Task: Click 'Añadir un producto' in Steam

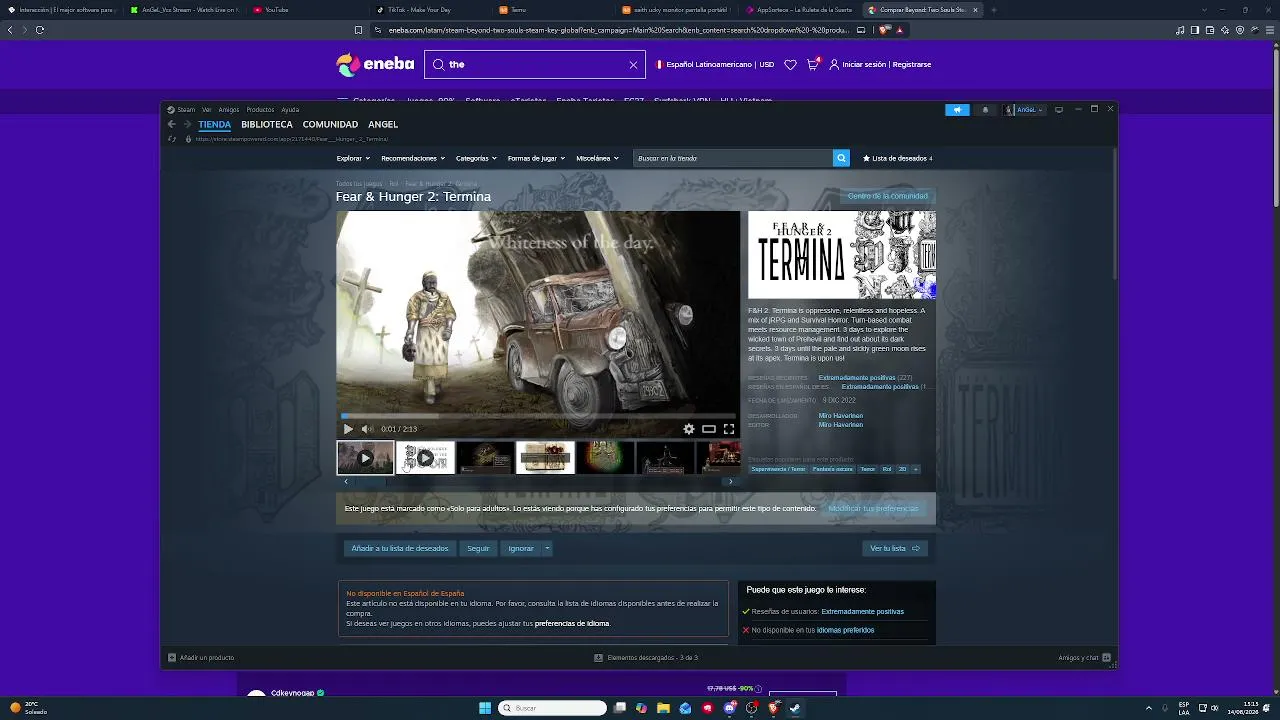Action: coord(201,657)
